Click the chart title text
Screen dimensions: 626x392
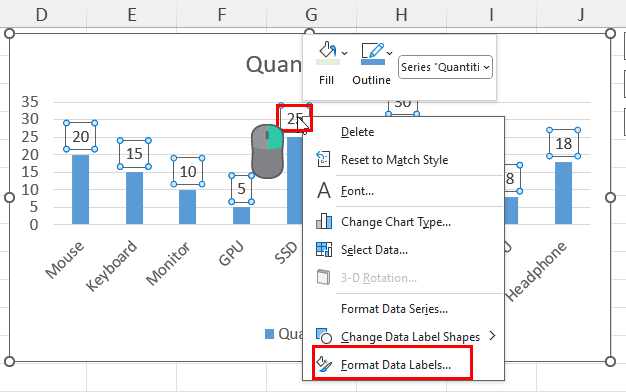(274, 64)
